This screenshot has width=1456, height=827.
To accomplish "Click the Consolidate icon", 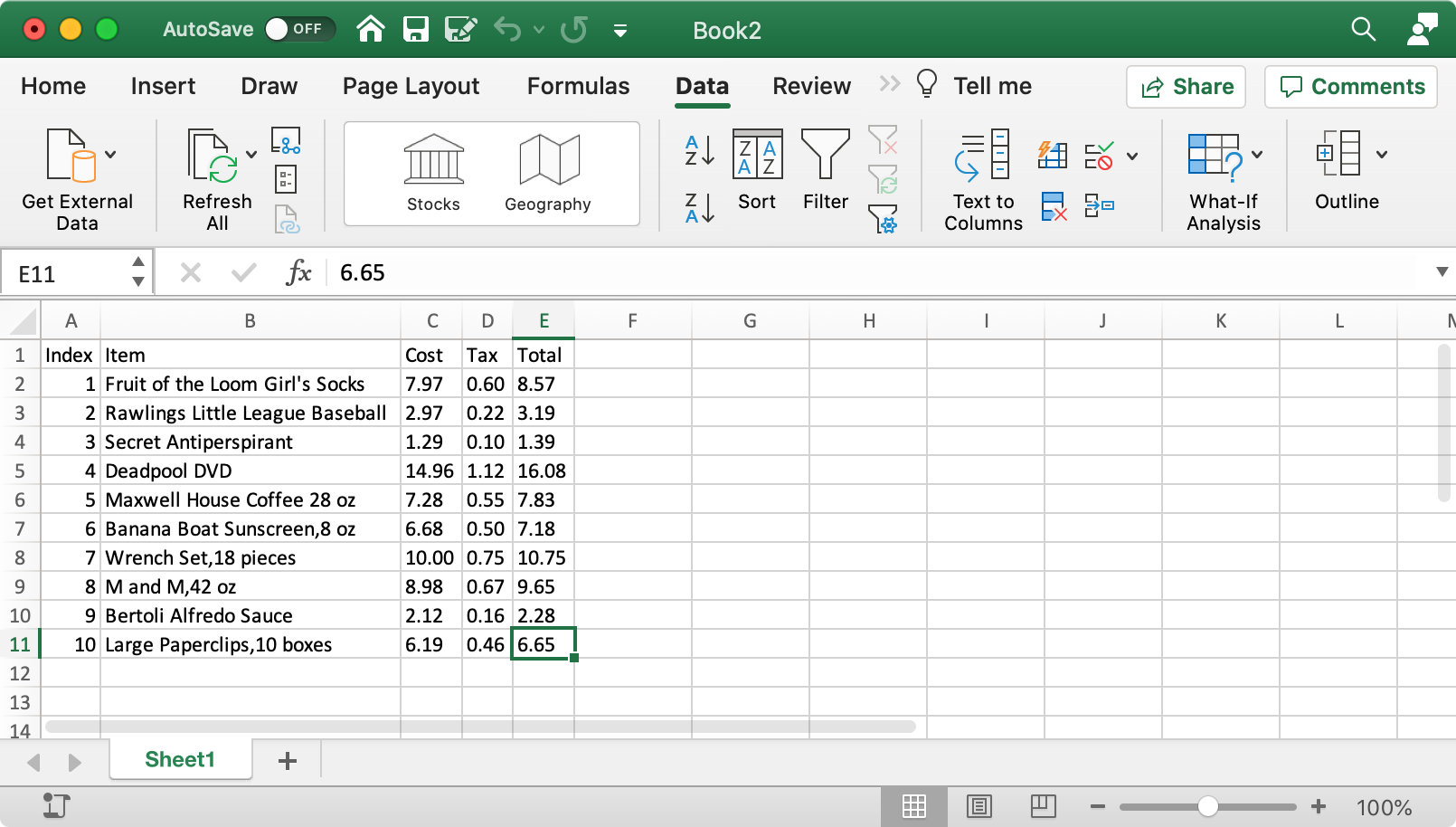I will coord(1099,206).
